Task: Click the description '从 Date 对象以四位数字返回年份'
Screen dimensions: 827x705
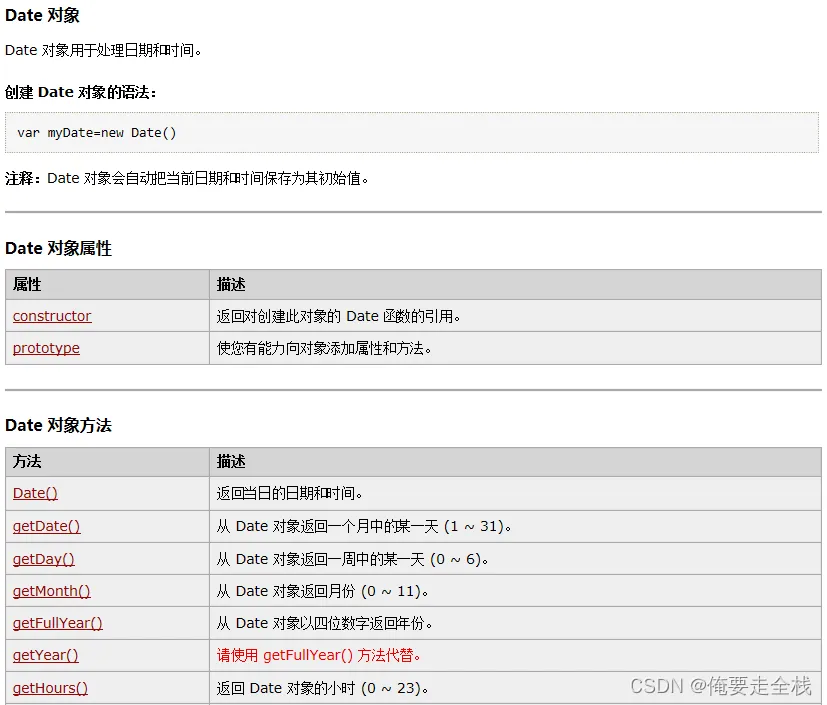Action: [x=325, y=624]
